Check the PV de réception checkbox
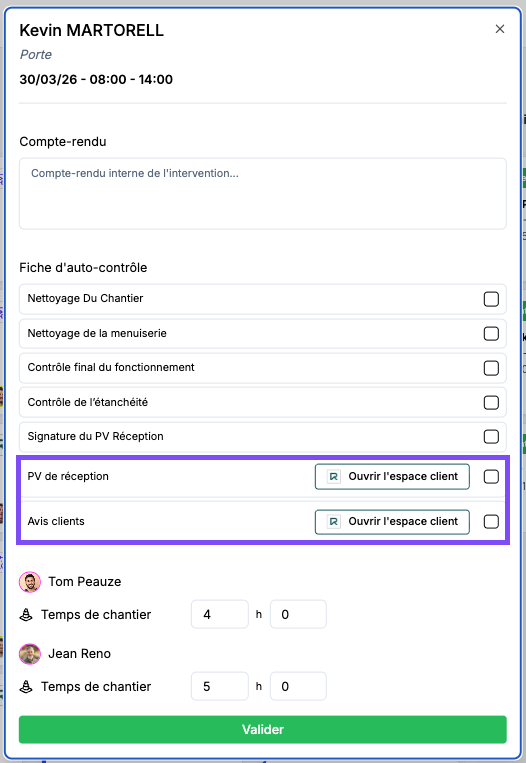Image resolution: width=526 pixels, height=763 pixels. tap(491, 476)
